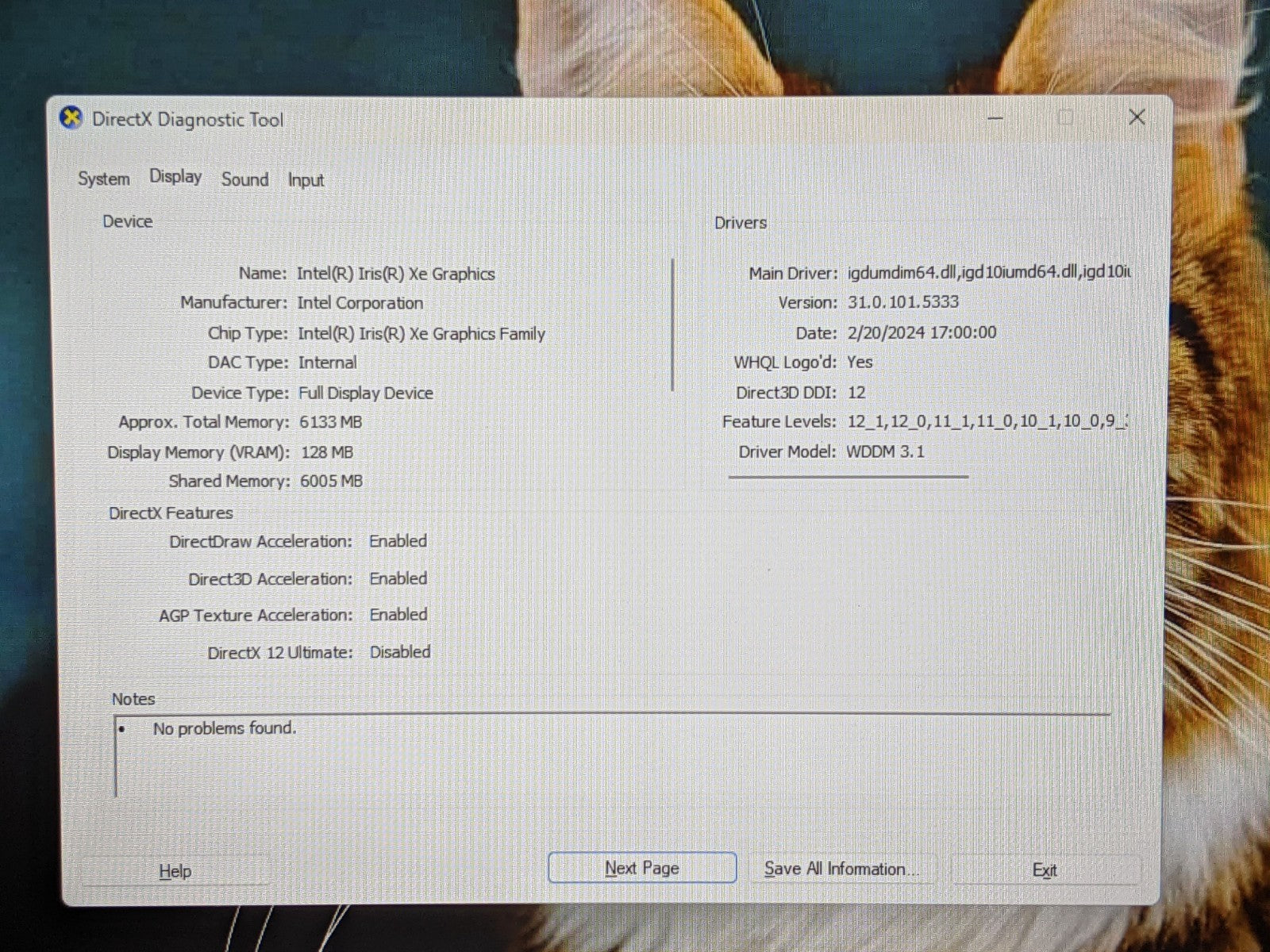Click the driver version 31.0.101.5333
Viewport: 1270px width, 952px height.
click(902, 302)
